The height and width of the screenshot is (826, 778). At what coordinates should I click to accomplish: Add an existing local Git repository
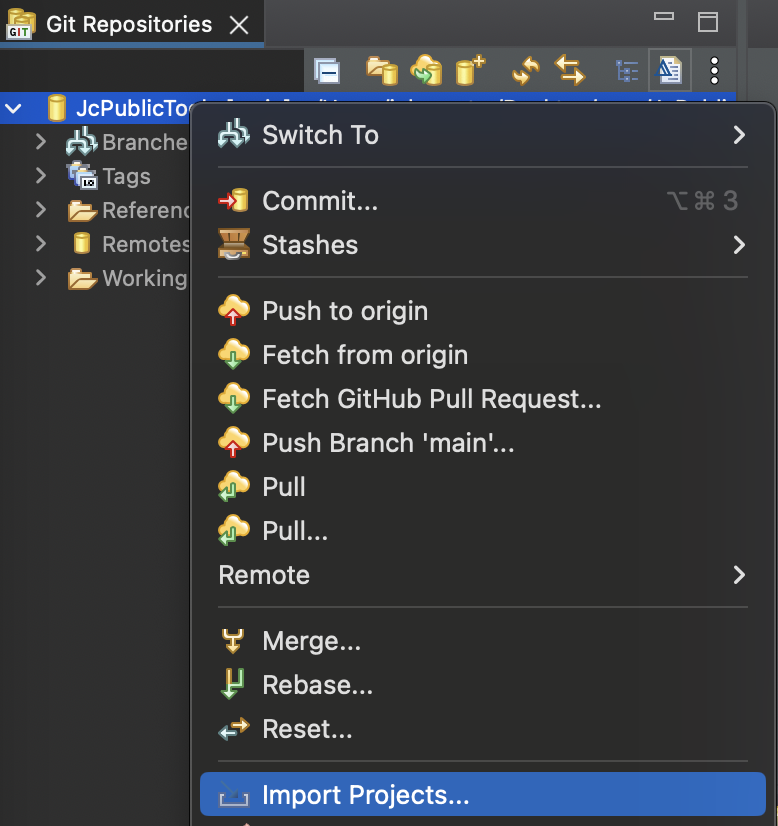click(381, 70)
